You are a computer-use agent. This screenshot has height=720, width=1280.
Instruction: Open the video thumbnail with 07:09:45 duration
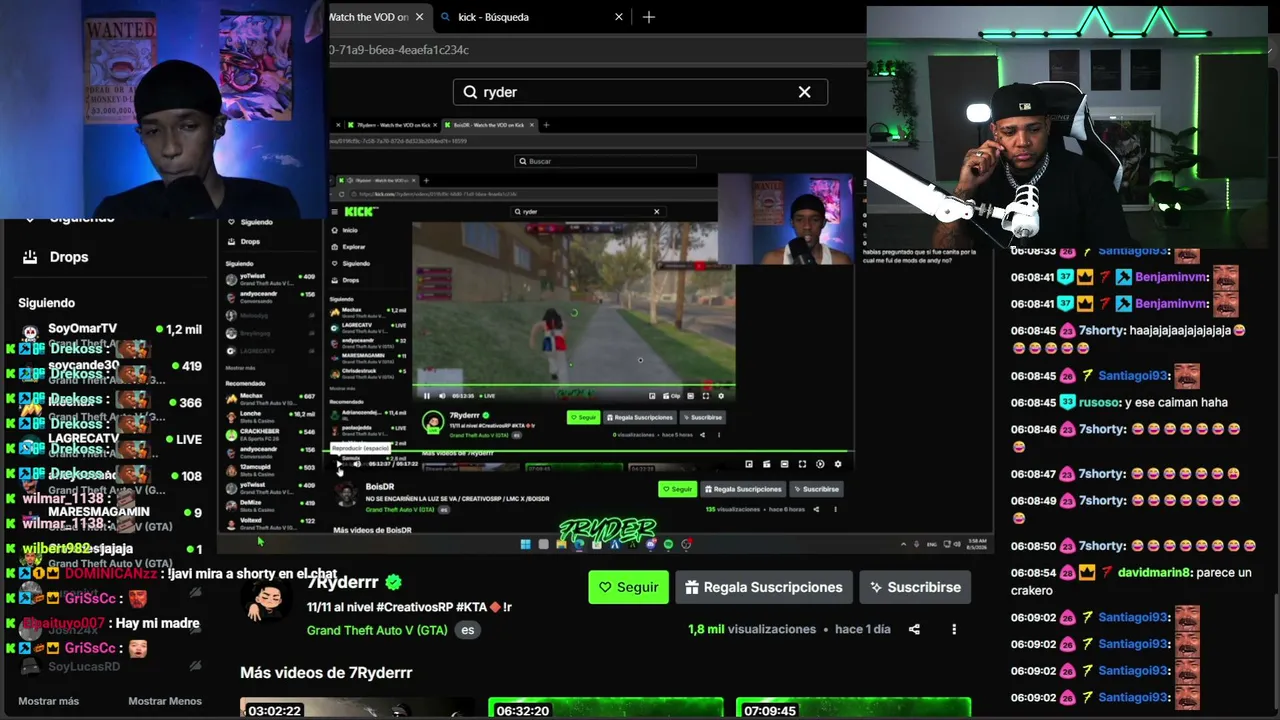[853, 708]
